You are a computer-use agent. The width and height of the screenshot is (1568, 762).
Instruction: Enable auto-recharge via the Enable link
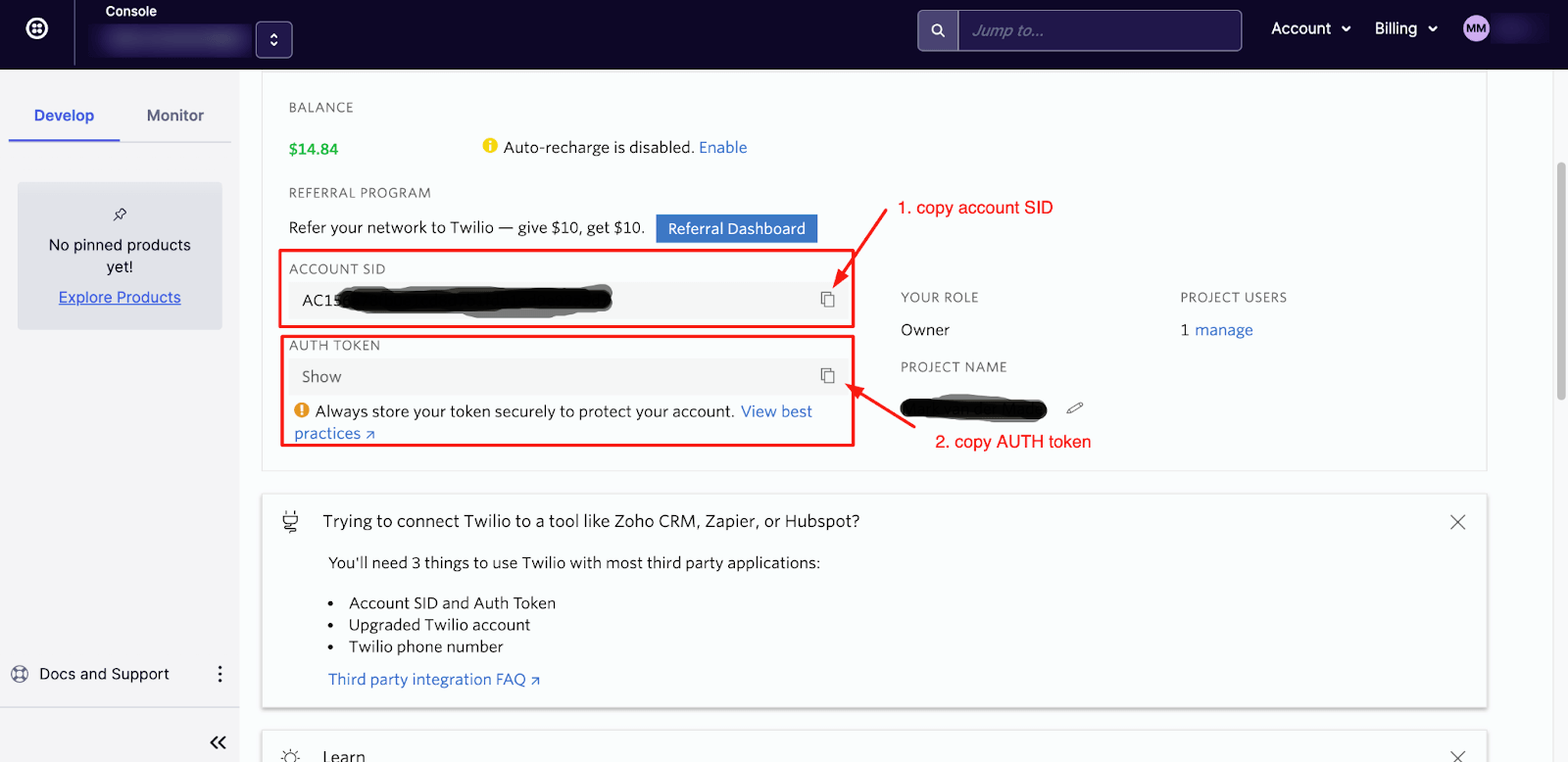click(x=723, y=148)
